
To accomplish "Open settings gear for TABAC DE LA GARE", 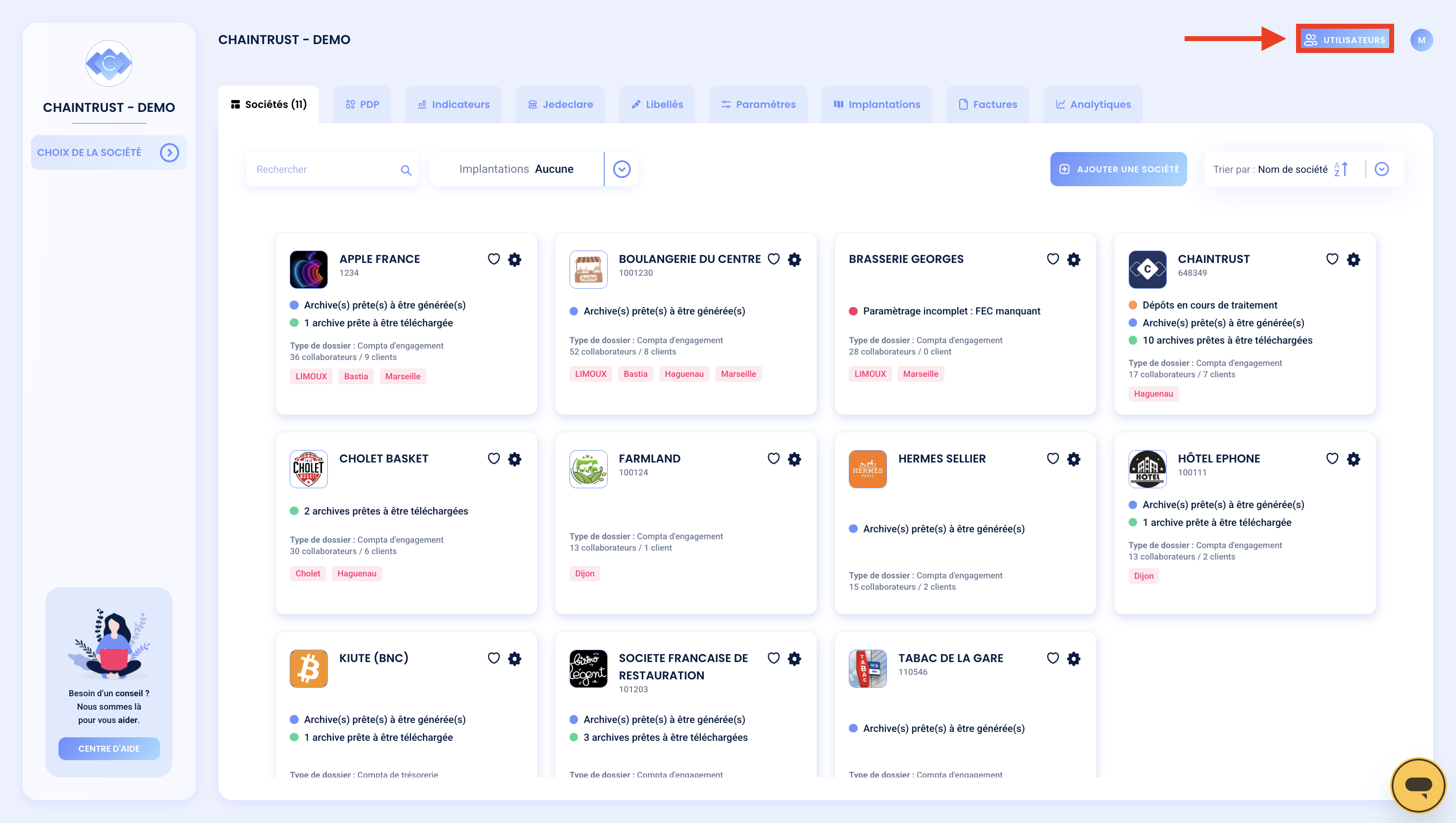I will [1073, 659].
